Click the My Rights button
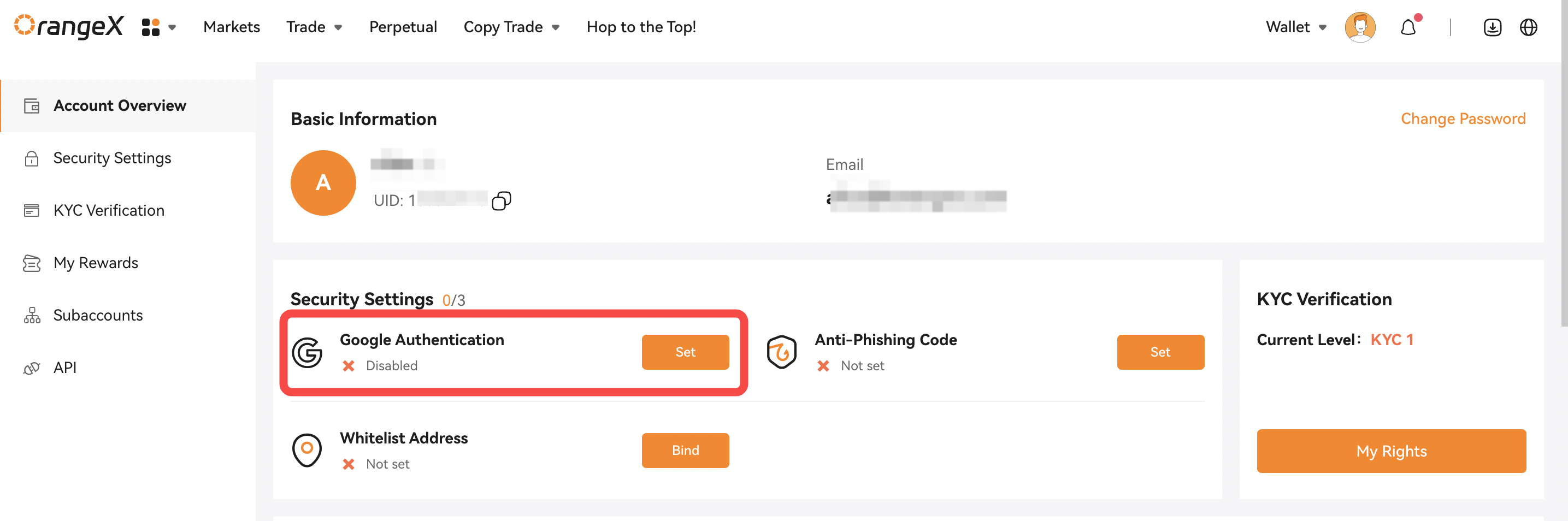 click(1391, 451)
